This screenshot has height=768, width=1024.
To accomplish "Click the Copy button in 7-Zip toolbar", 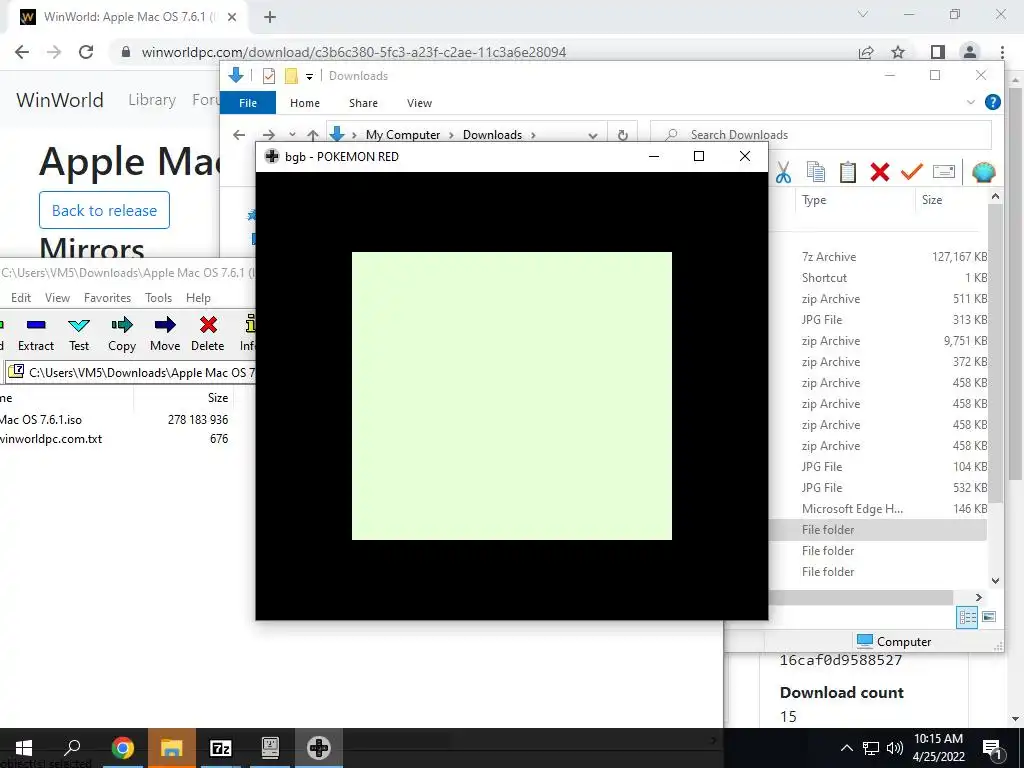I will 122,334.
